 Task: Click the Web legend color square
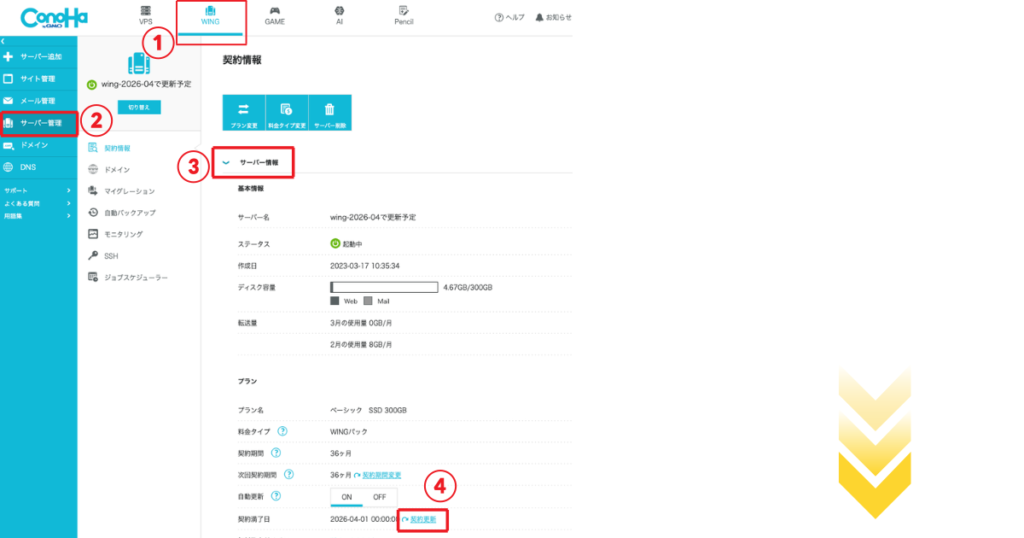coord(334,301)
